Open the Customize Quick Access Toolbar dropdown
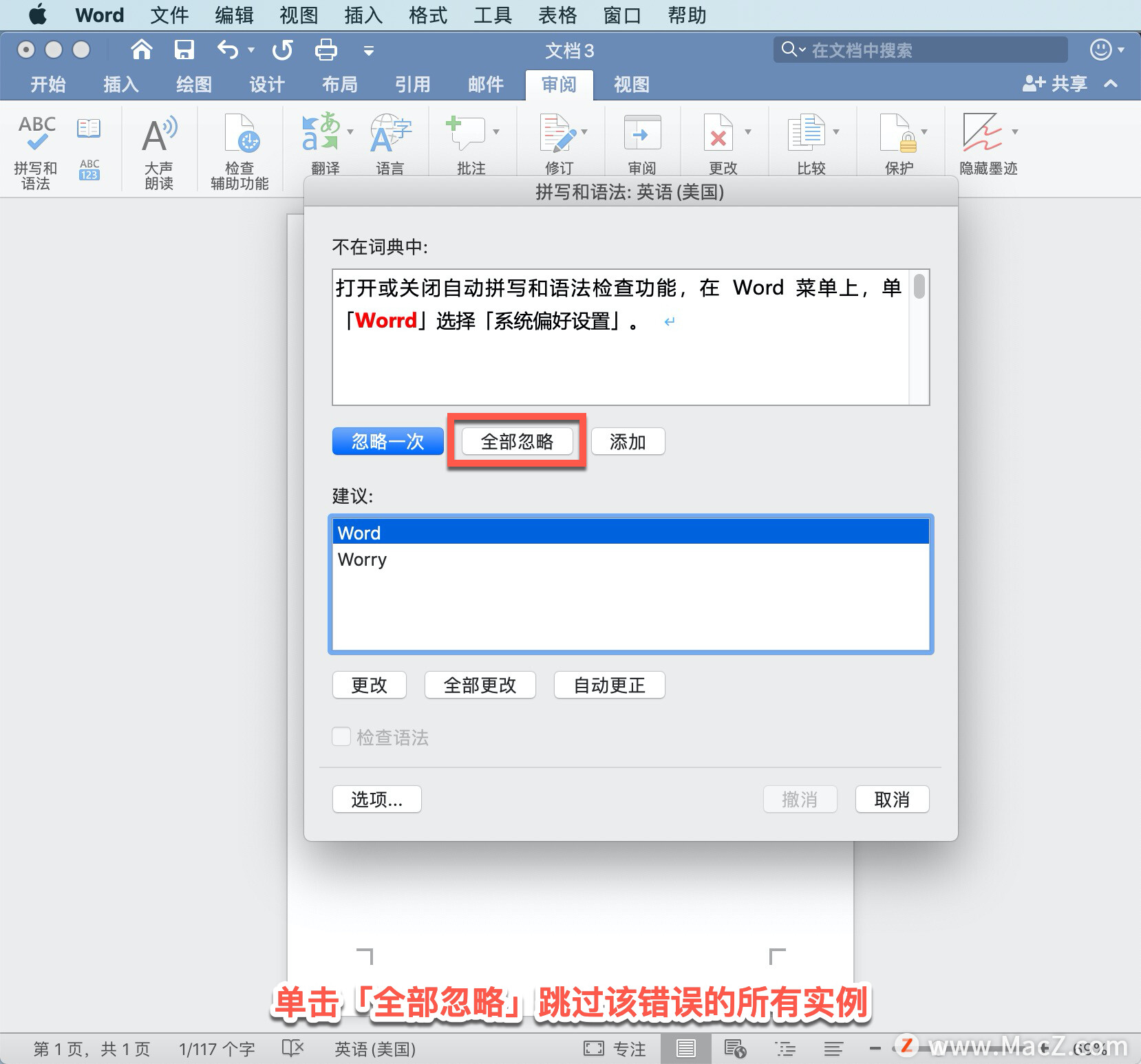 tap(369, 50)
